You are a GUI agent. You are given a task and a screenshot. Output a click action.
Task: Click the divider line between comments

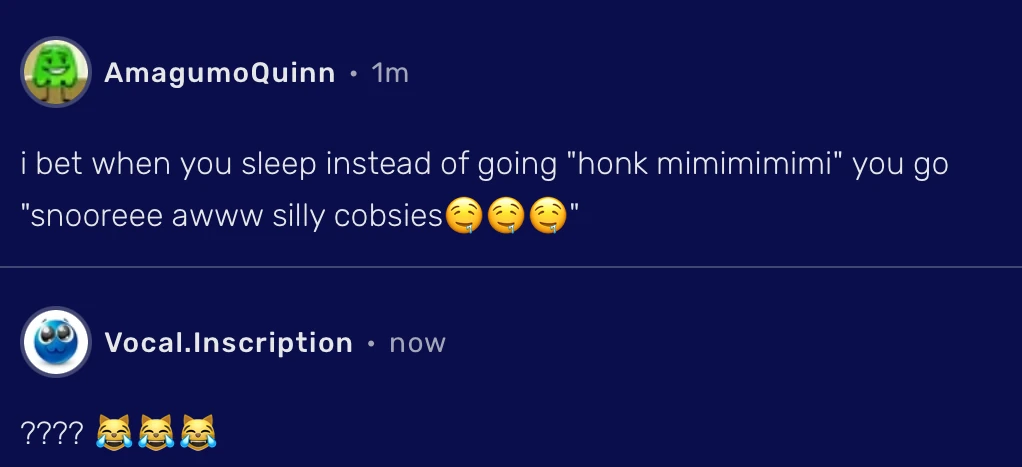(511, 268)
